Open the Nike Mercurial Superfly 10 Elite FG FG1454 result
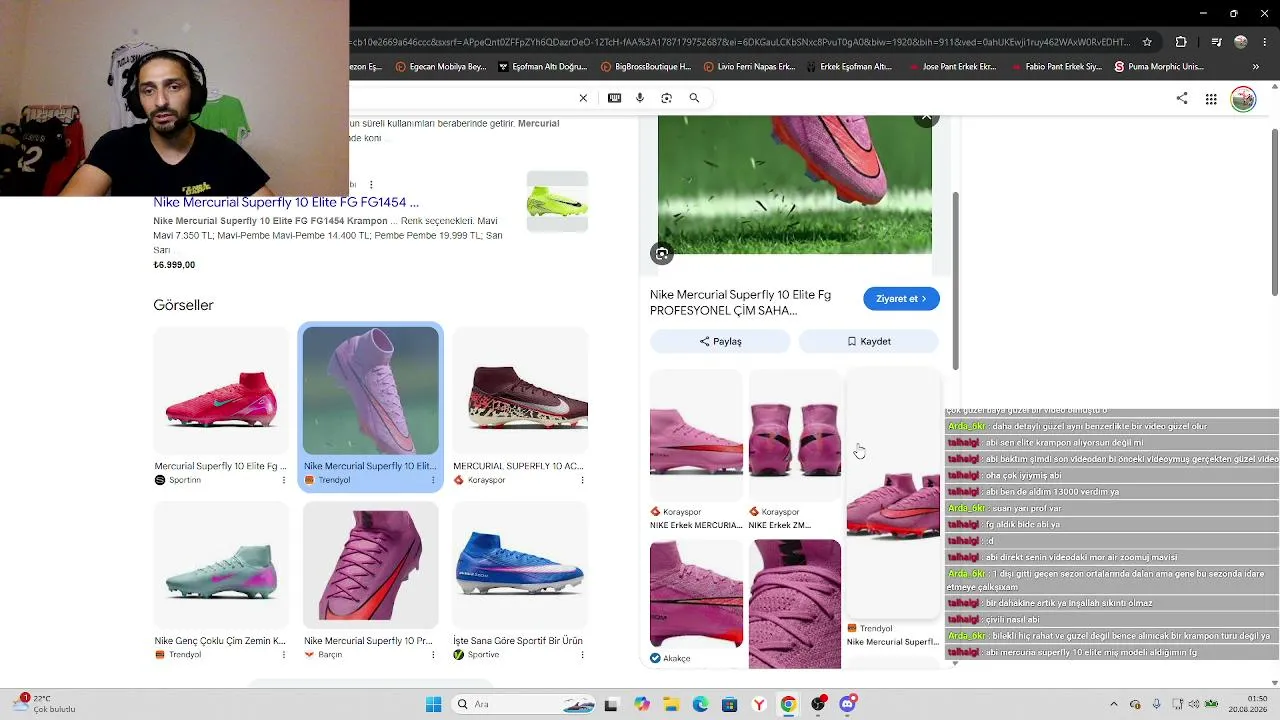The width and height of the screenshot is (1280, 720). (x=286, y=202)
